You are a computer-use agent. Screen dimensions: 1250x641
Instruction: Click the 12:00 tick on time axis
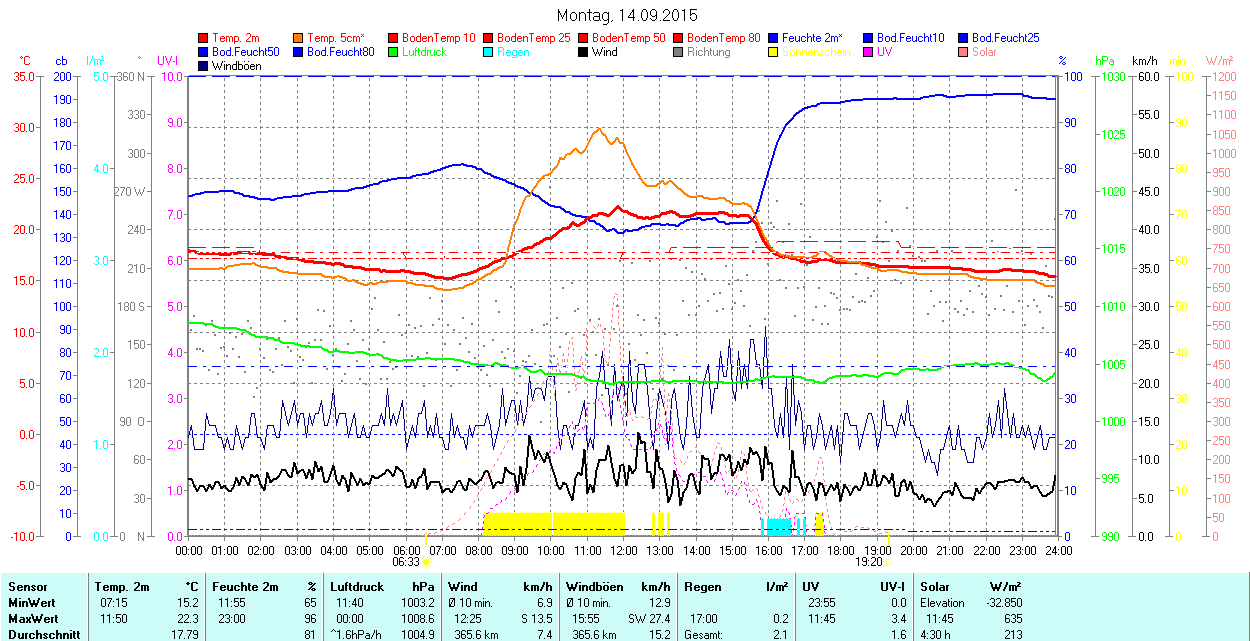tap(624, 550)
